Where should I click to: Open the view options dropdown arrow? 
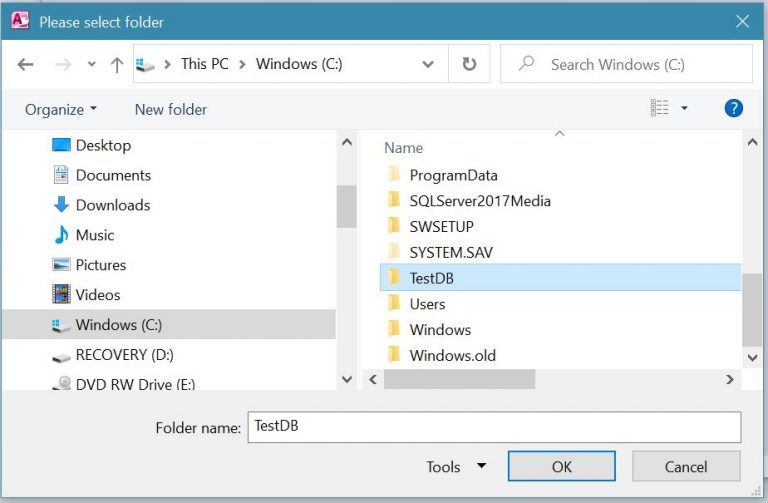[684, 108]
